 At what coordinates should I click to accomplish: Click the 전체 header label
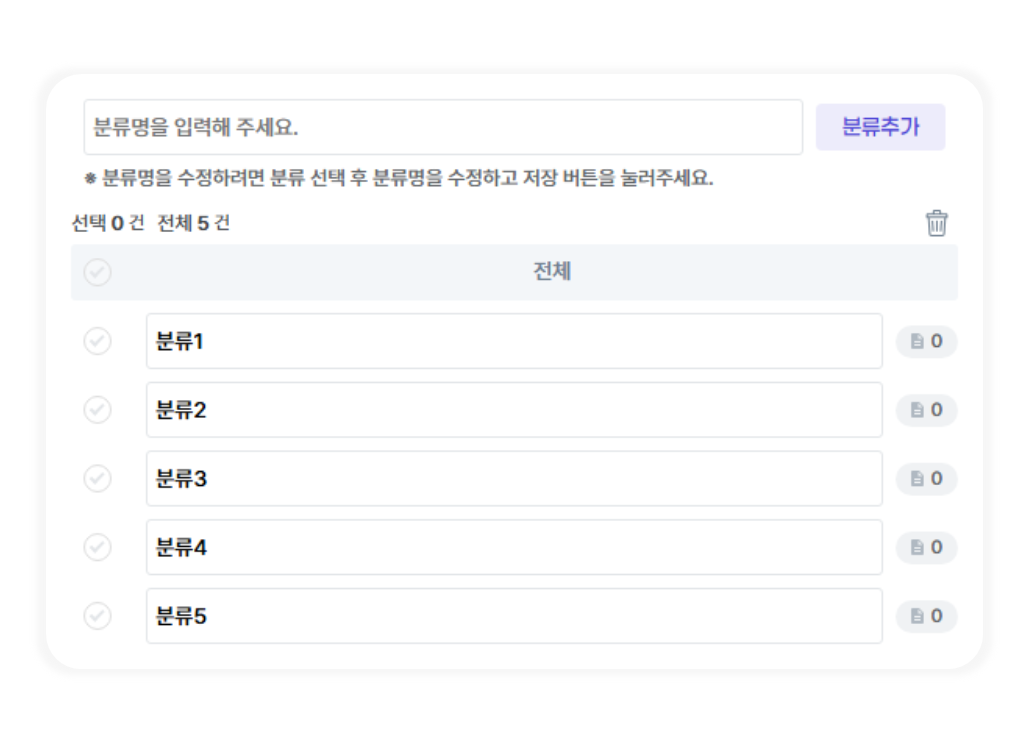coord(552,272)
